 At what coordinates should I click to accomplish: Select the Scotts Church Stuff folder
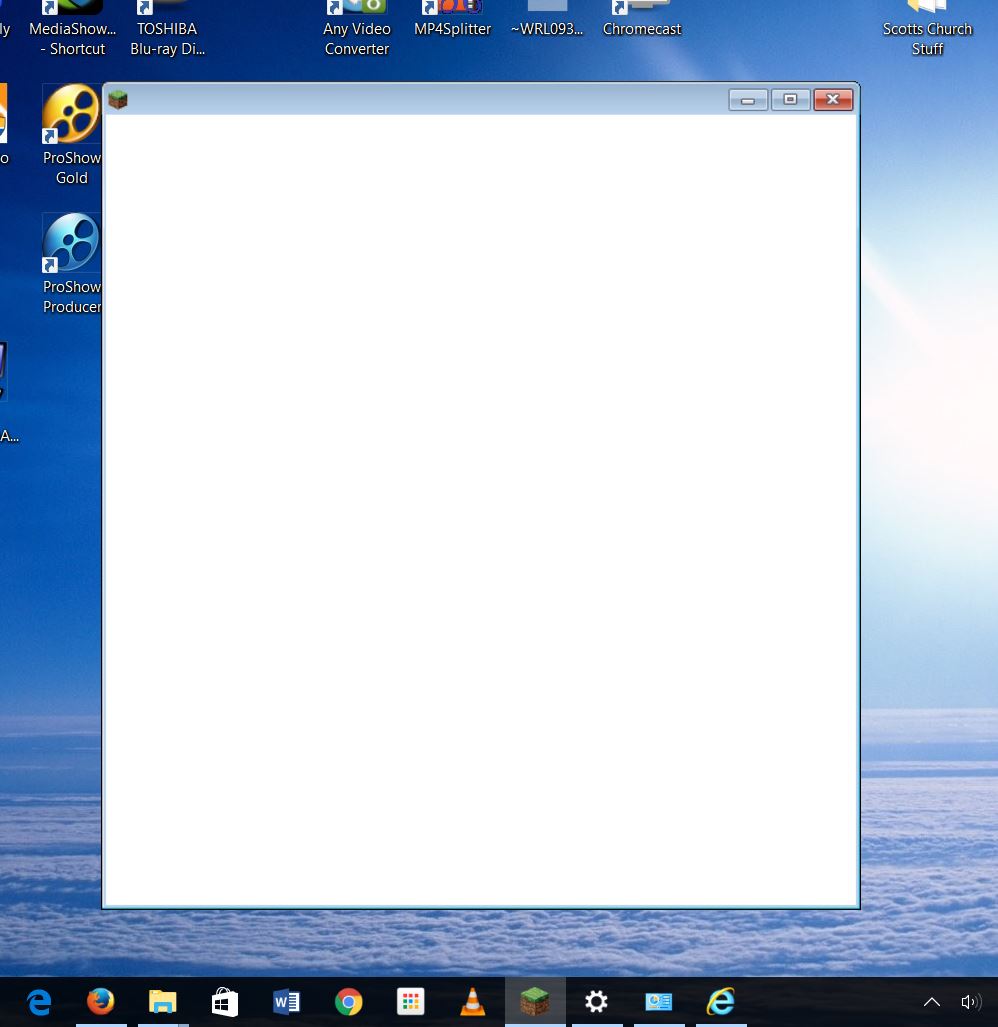[927, 30]
